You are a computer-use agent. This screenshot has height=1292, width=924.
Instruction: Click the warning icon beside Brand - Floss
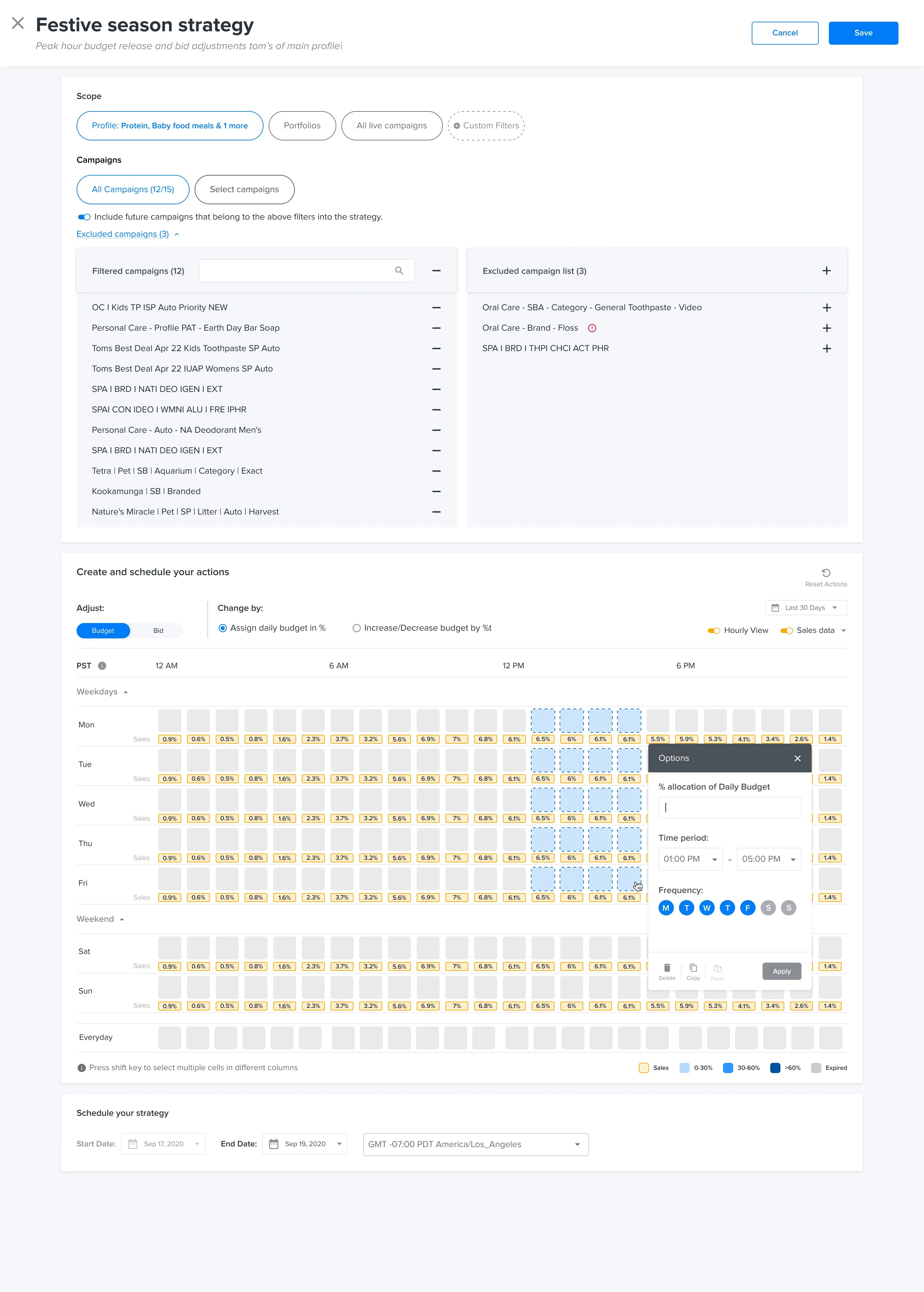592,328
